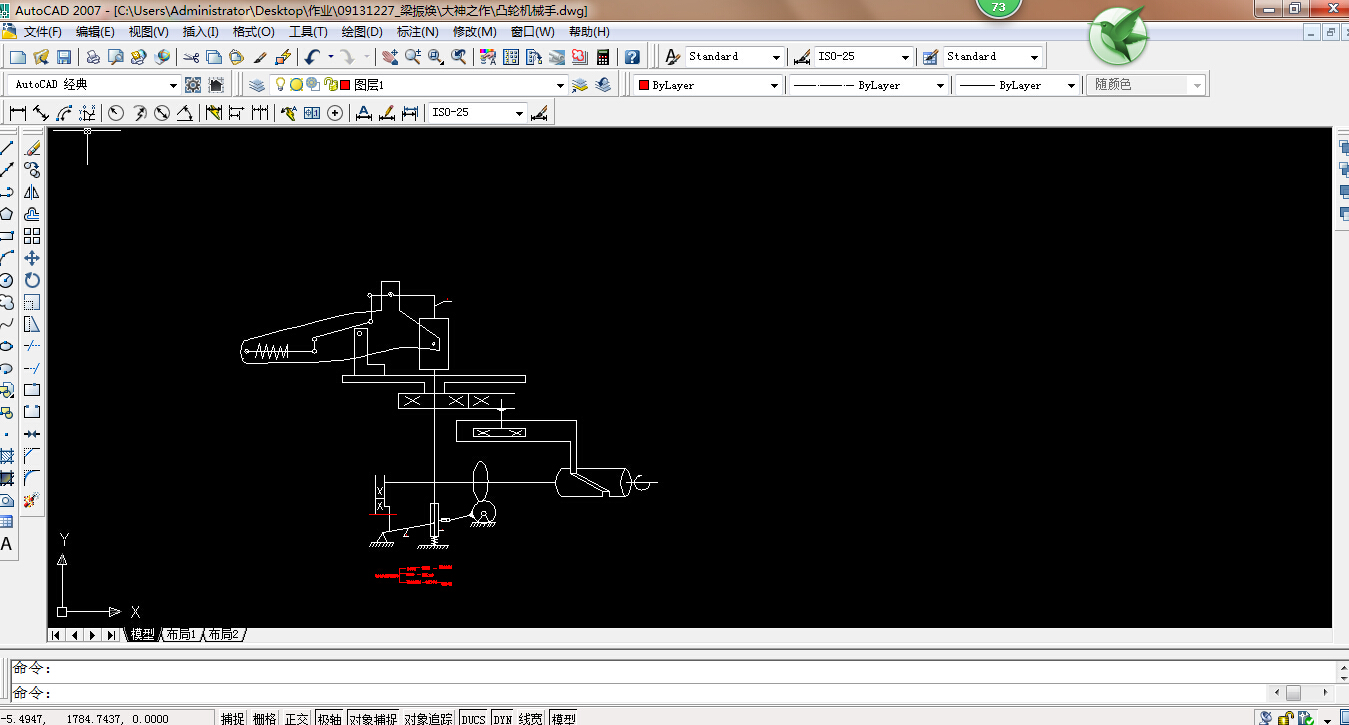This screenshot has width=1349, height=725.
Task: Toggle 正交 (Ortho) mode in status bar
Action: point(297,718)
